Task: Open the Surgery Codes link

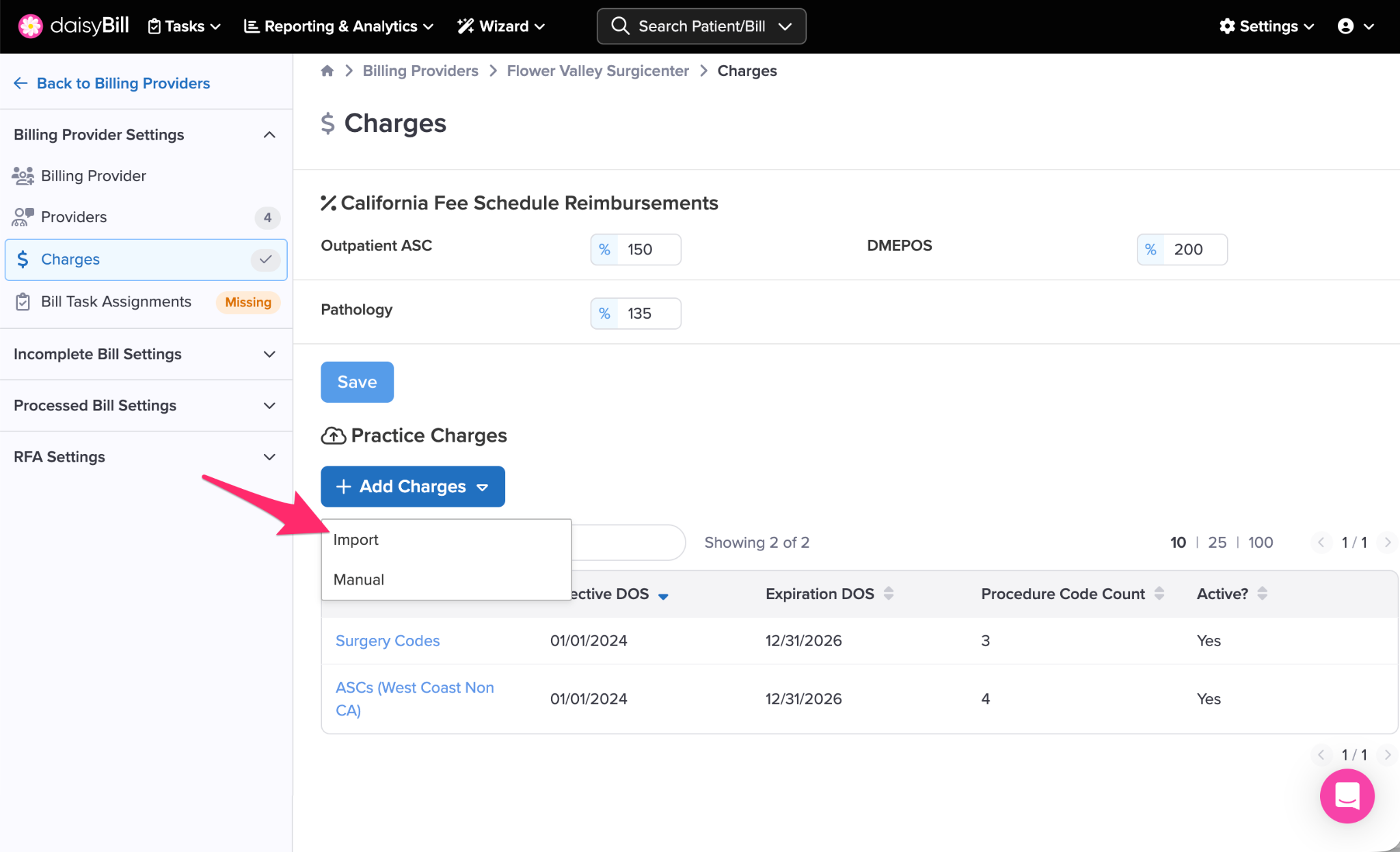Action: click(x=387, y=641)
